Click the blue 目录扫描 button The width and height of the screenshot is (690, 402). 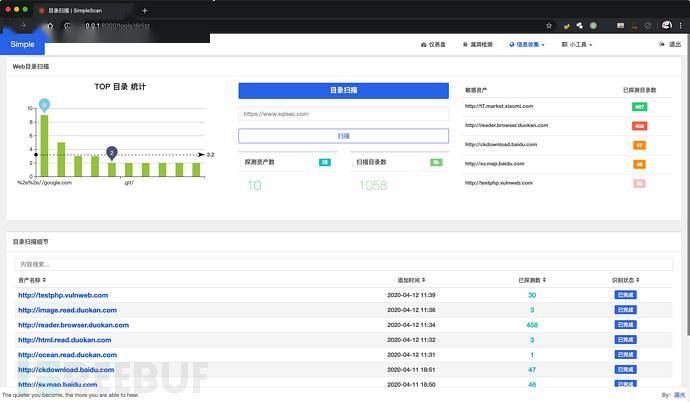(343, 91)
